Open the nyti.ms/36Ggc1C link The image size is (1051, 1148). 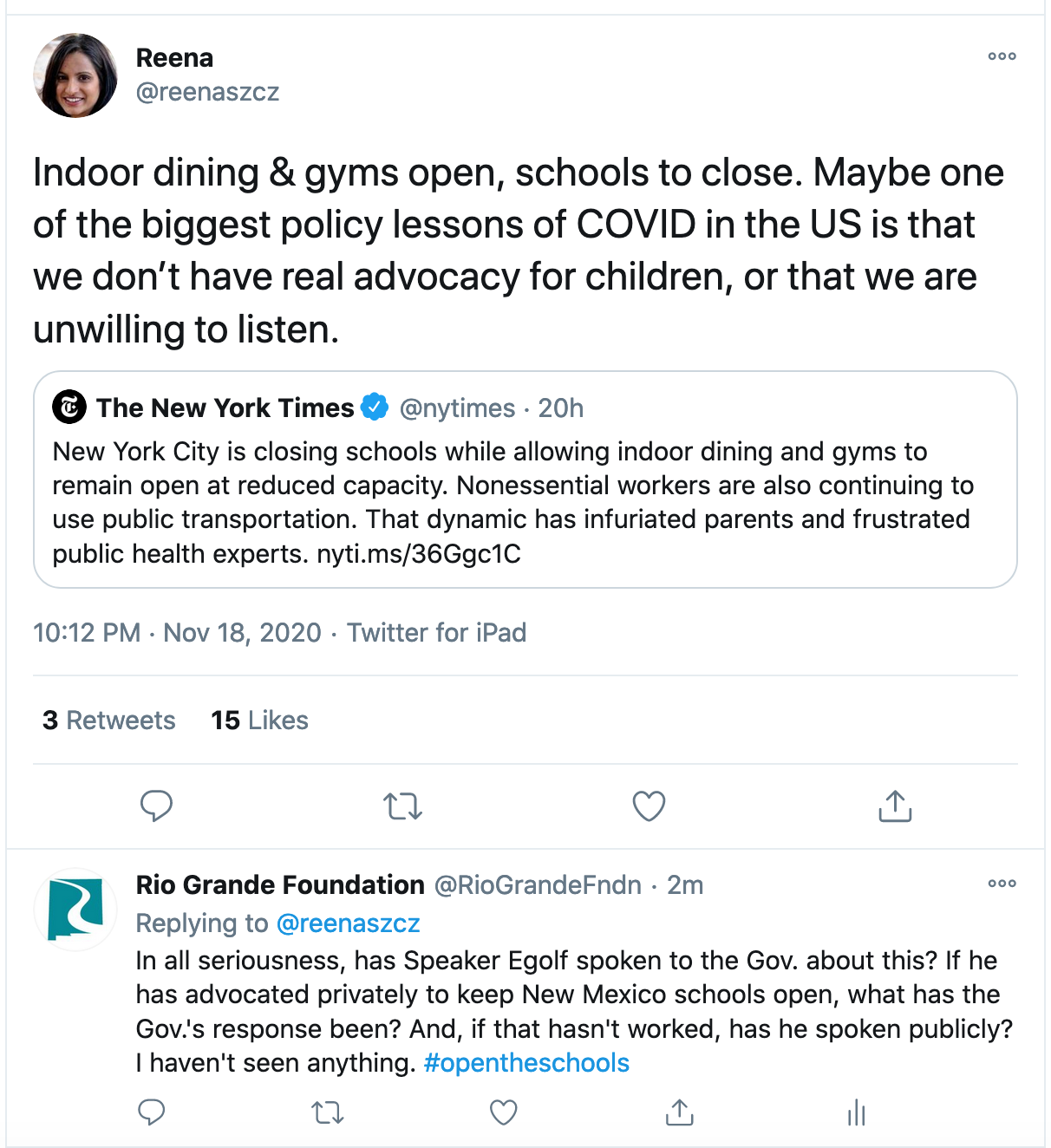coord(419,554)
